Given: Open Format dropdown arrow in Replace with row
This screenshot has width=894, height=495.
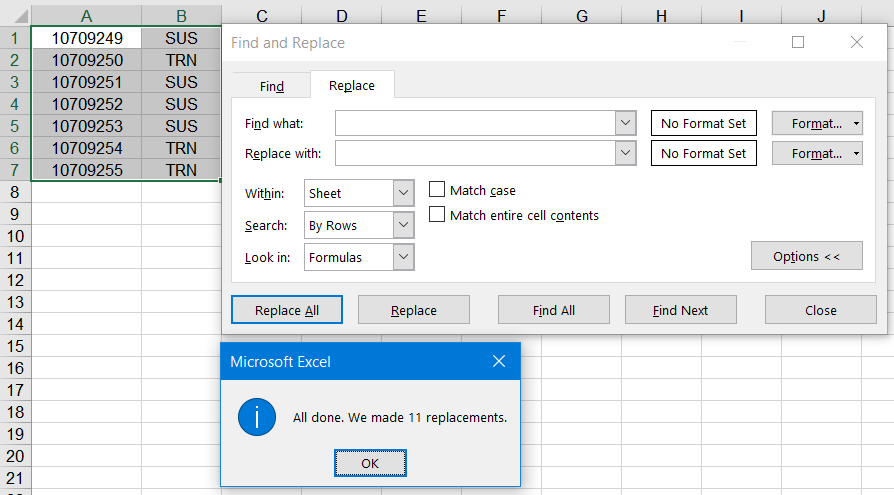Looking at the screenshot, I should tap(856, 153).
